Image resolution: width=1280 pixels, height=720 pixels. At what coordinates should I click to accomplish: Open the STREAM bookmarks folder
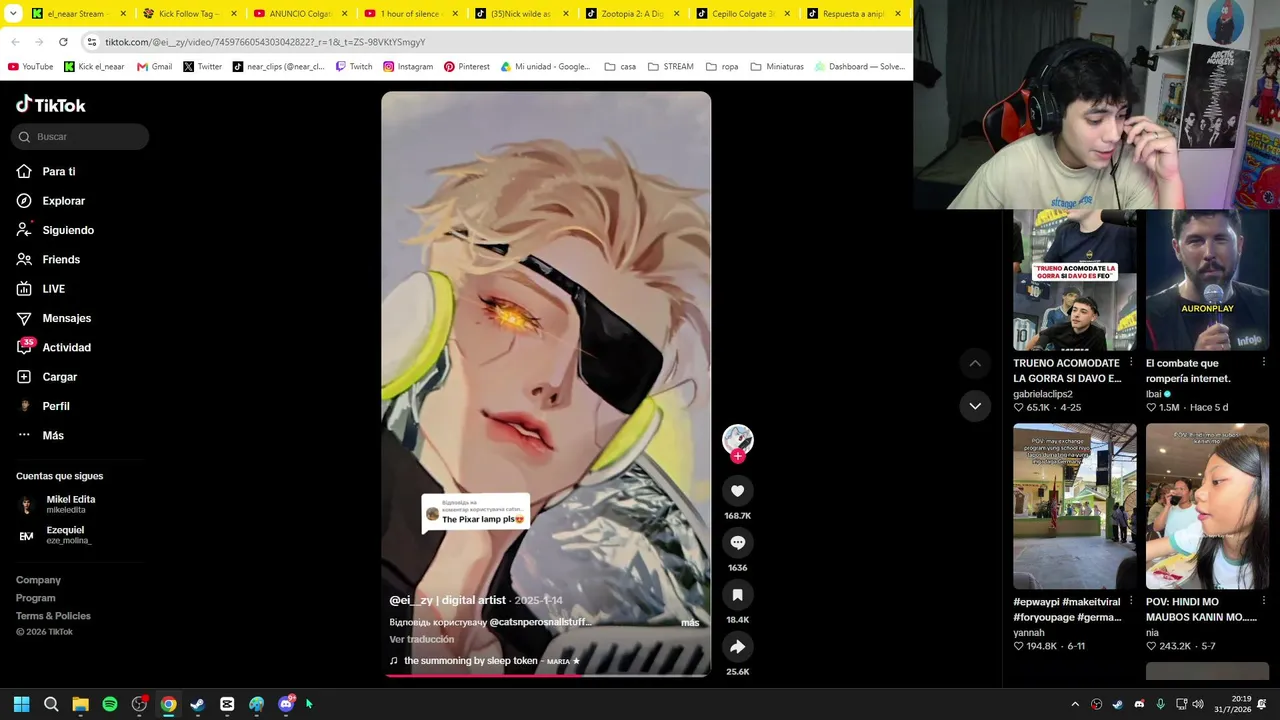tap(671, 67)
